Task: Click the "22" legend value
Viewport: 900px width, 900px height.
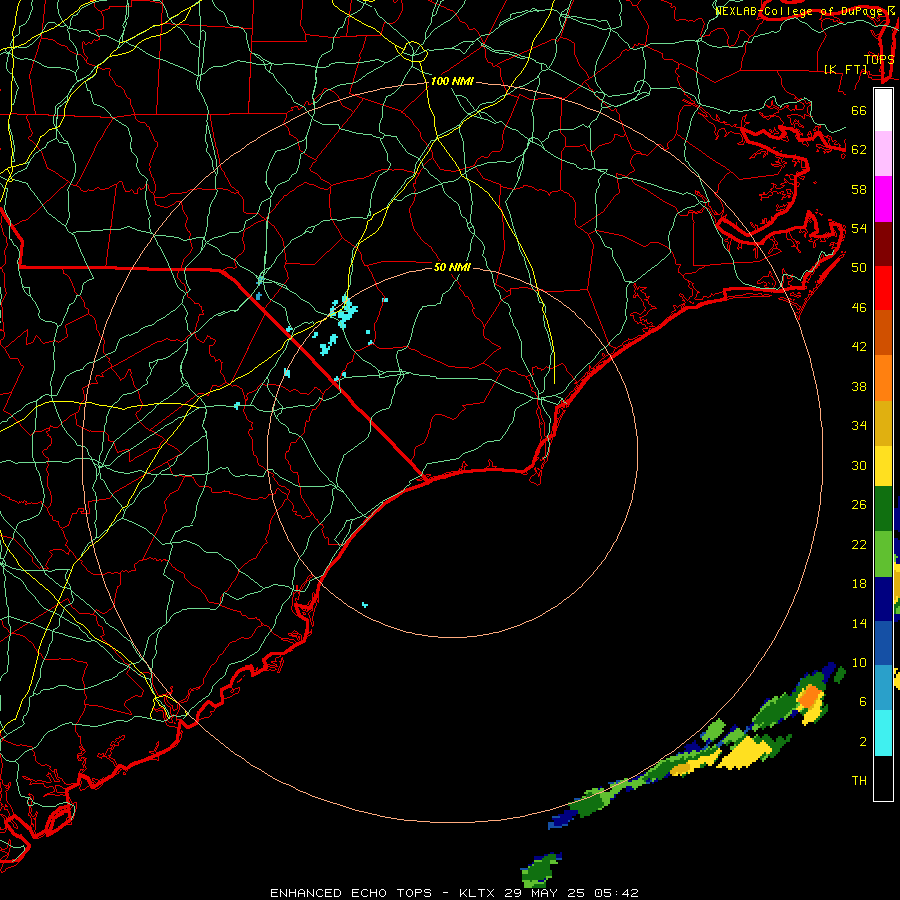Action: pyautogui.click(x=859, y=545)
